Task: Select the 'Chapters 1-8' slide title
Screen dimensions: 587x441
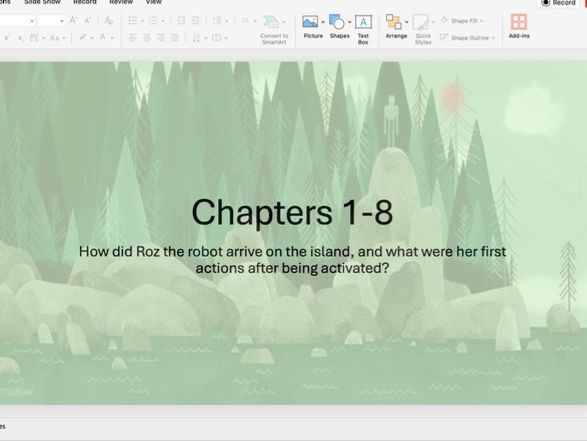Action: [292, 212]
